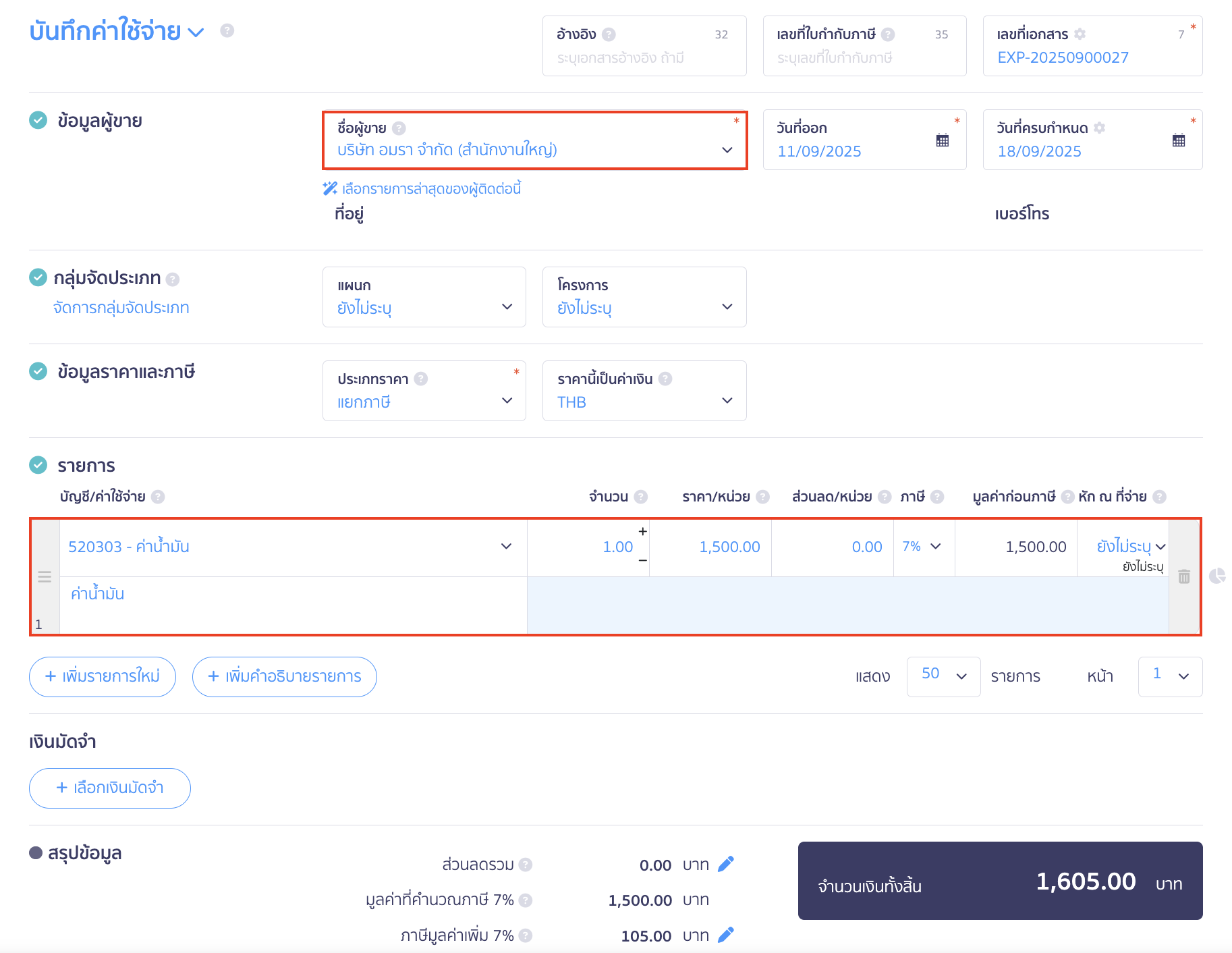Screen dimensions: 1232x953
Task: Toggle the ข้อมูลผู้ขาย section checkmark
Action: click(38, 120)
